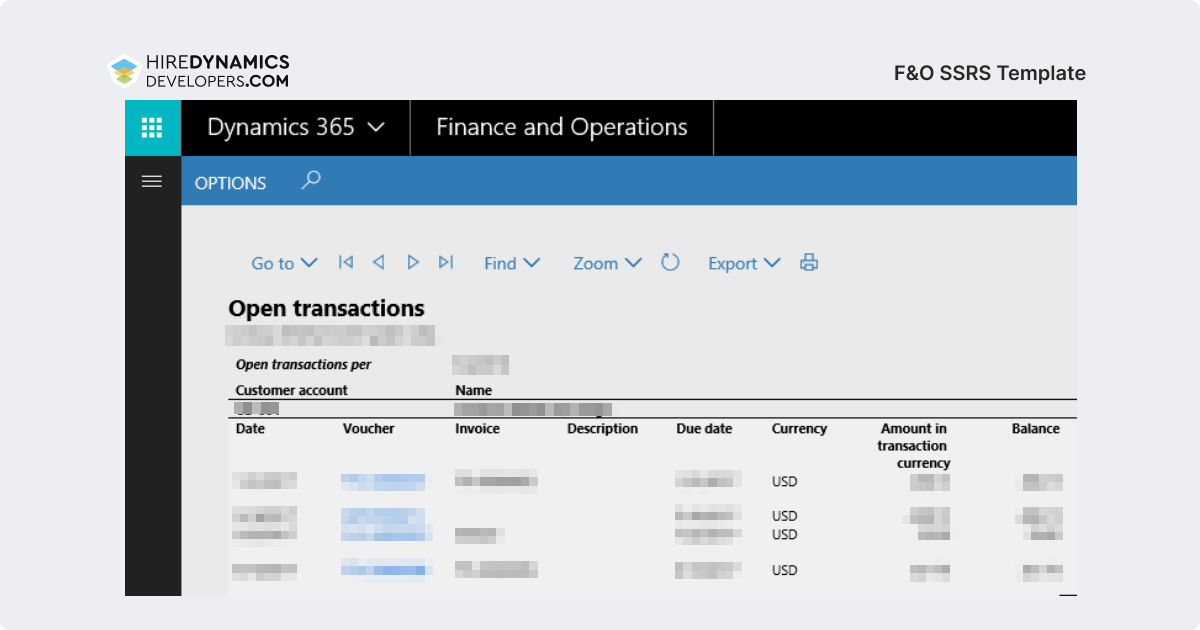Click Finance and Operations header
1200x630 pixels.
pyautogui.click(x=562, y=127)
